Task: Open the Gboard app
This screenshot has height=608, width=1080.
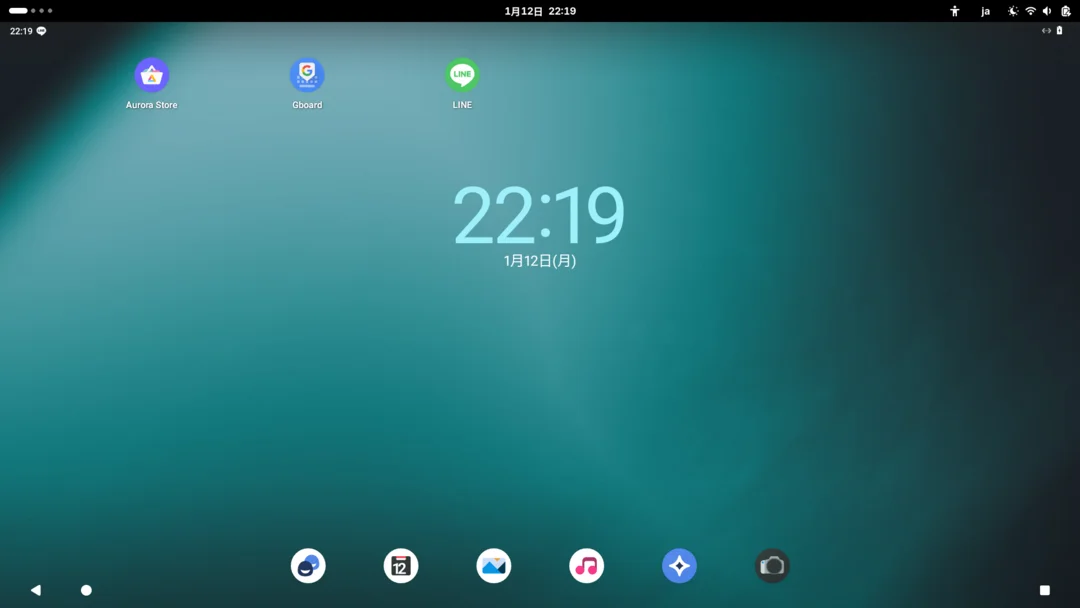Action: (306, 75)
